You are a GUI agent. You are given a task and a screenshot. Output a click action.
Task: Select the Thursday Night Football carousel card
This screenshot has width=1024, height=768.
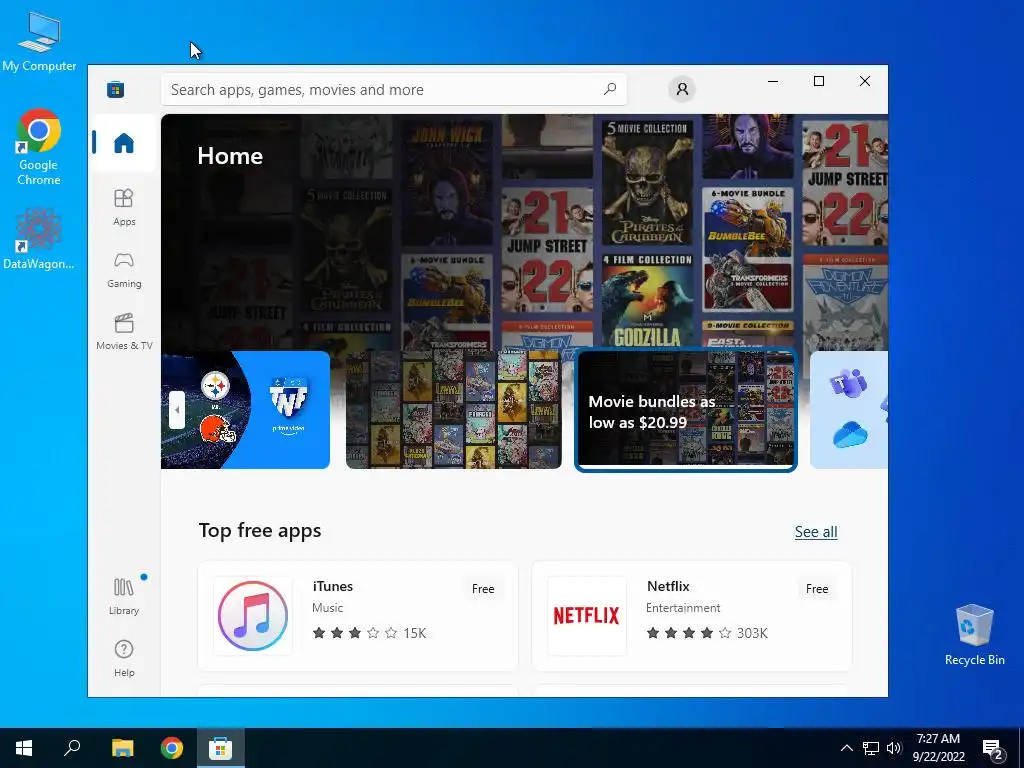(246, 410)
